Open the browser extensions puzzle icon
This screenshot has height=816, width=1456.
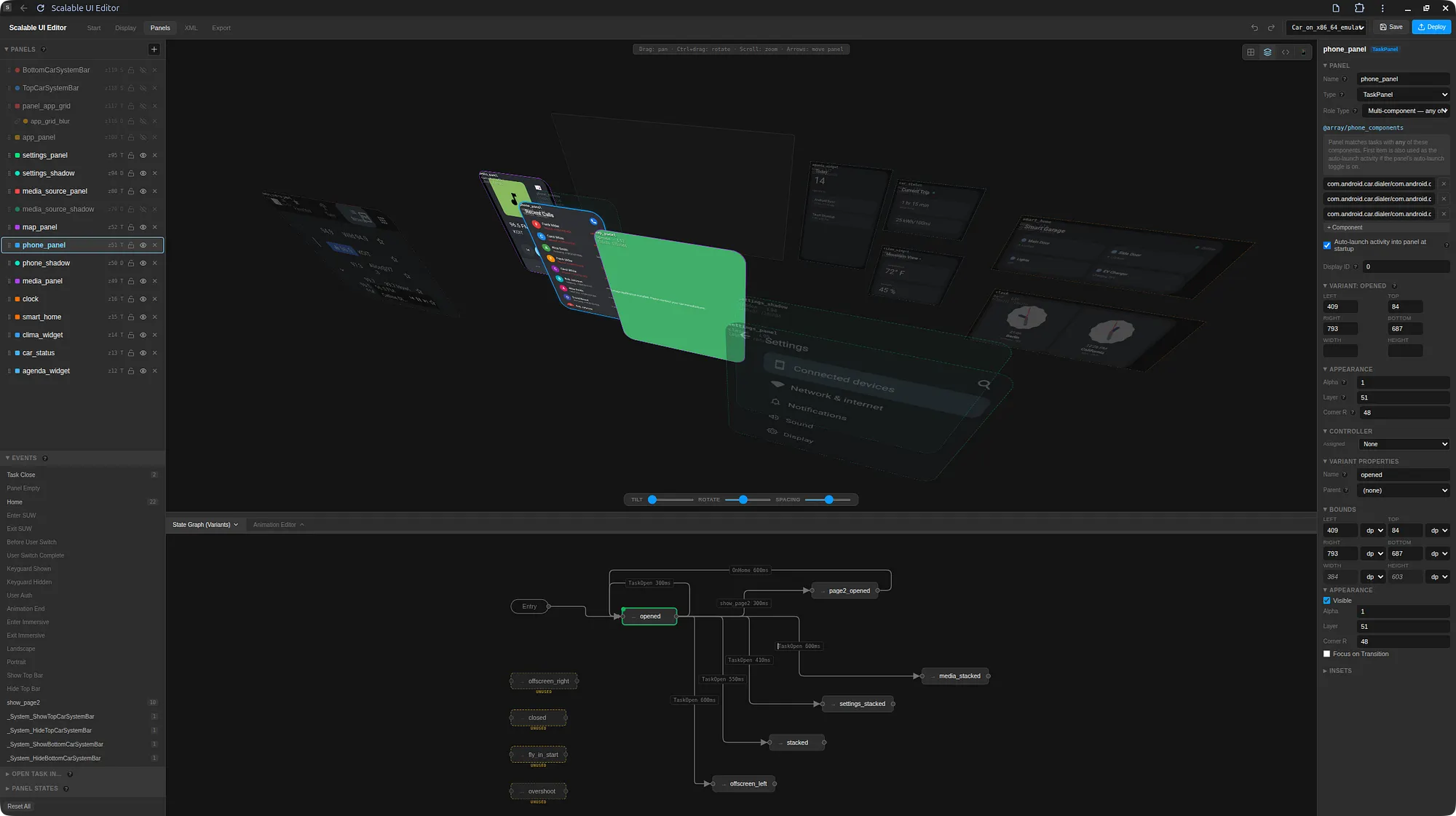[1359, 8]
